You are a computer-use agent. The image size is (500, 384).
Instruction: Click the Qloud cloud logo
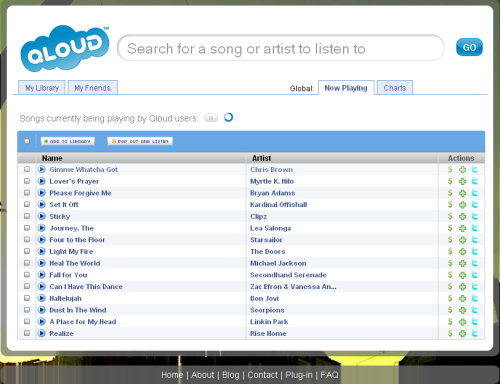click(65, 49)
